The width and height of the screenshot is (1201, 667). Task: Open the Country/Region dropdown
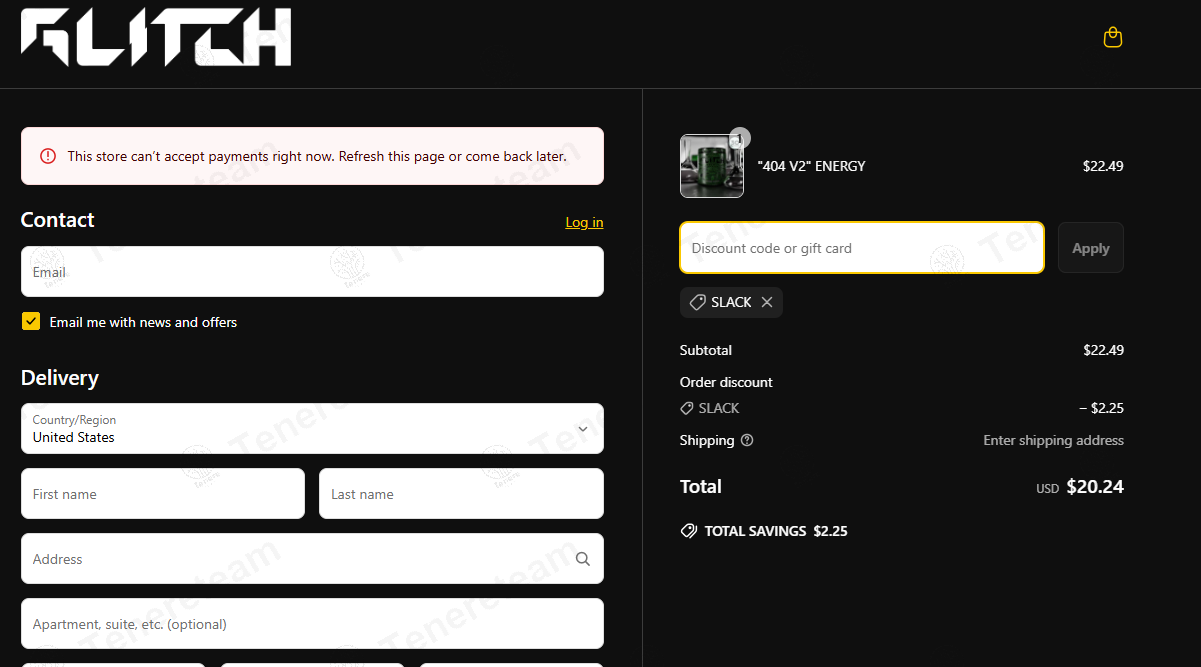coord(312,428)
